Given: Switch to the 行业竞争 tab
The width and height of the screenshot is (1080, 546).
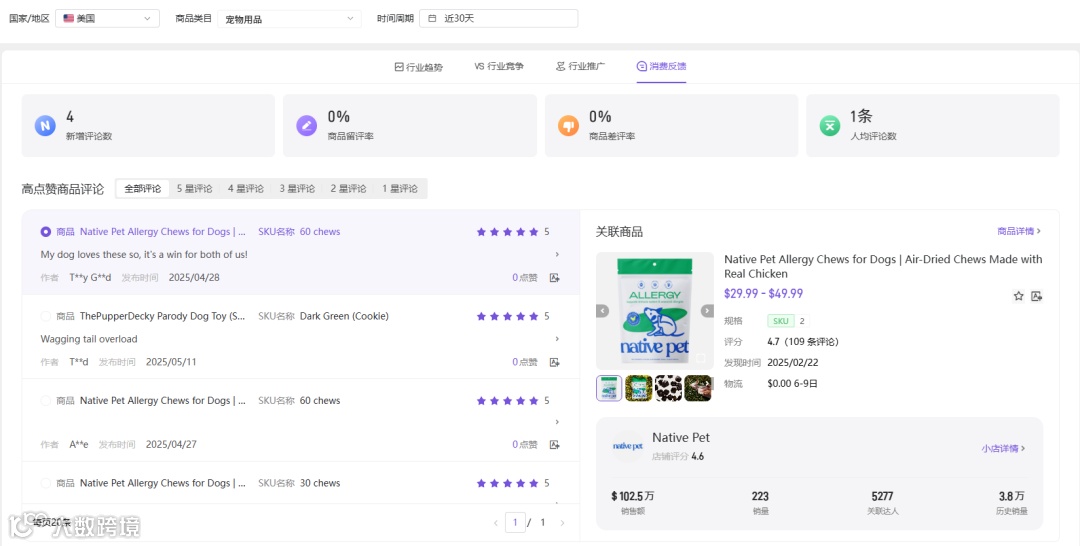Looking at the screenshot, I should (x=499, y=67).
